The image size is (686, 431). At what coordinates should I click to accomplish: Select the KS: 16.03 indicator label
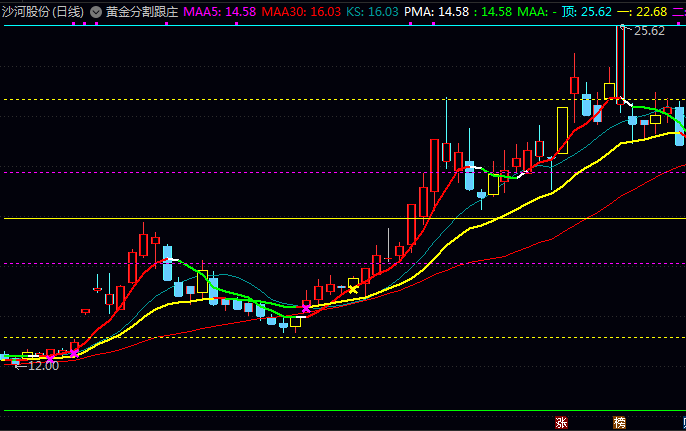tap(372, 12)
